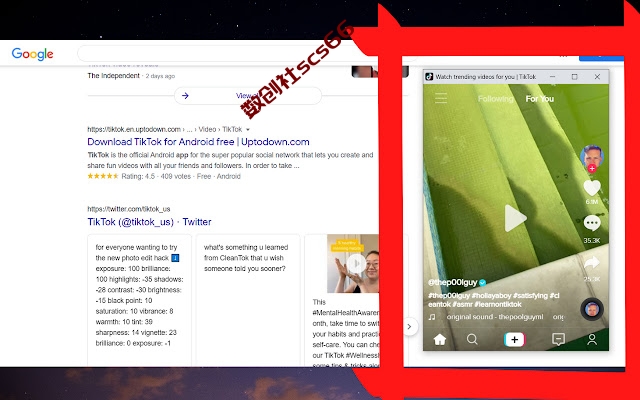This screenshot has height=400, width=640.
Task: Open the creator's profile avatar in TikTok
Action: point(591,156)
